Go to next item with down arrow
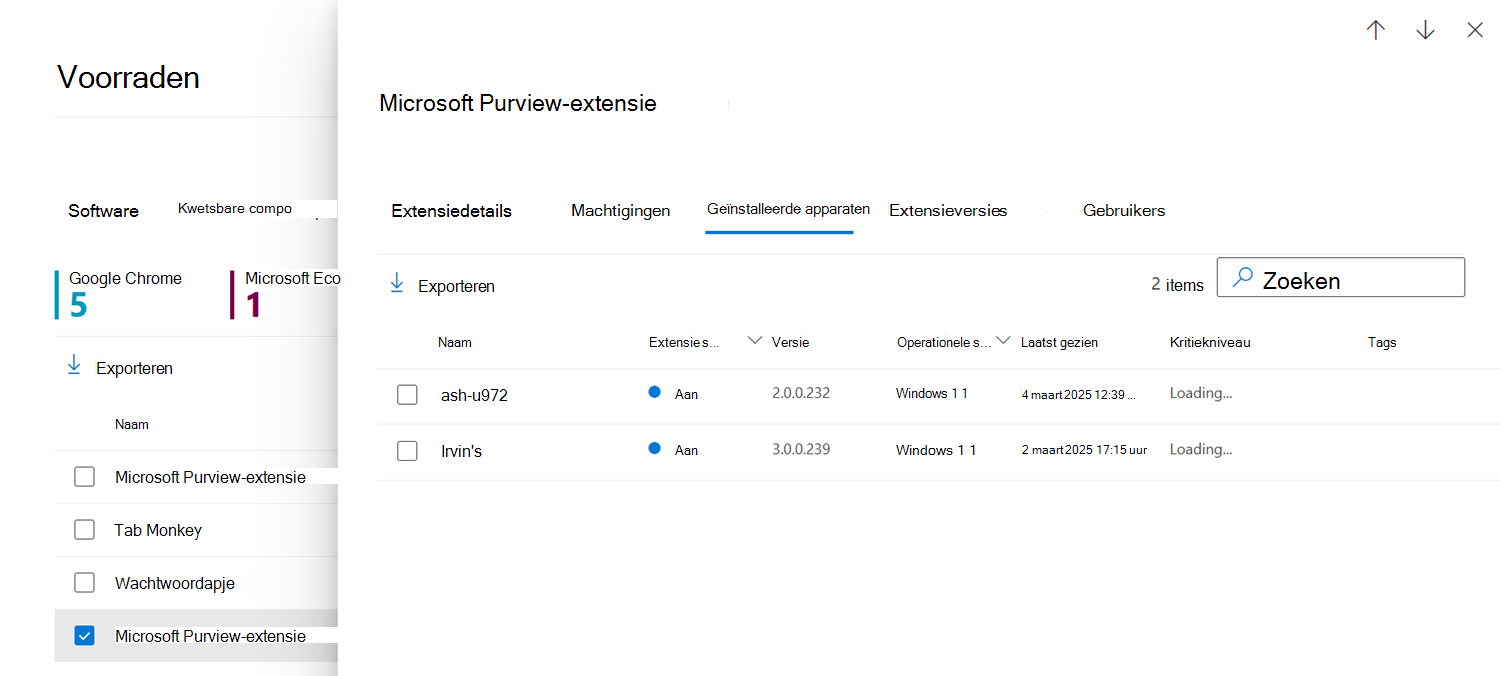 pos(1426,30)
